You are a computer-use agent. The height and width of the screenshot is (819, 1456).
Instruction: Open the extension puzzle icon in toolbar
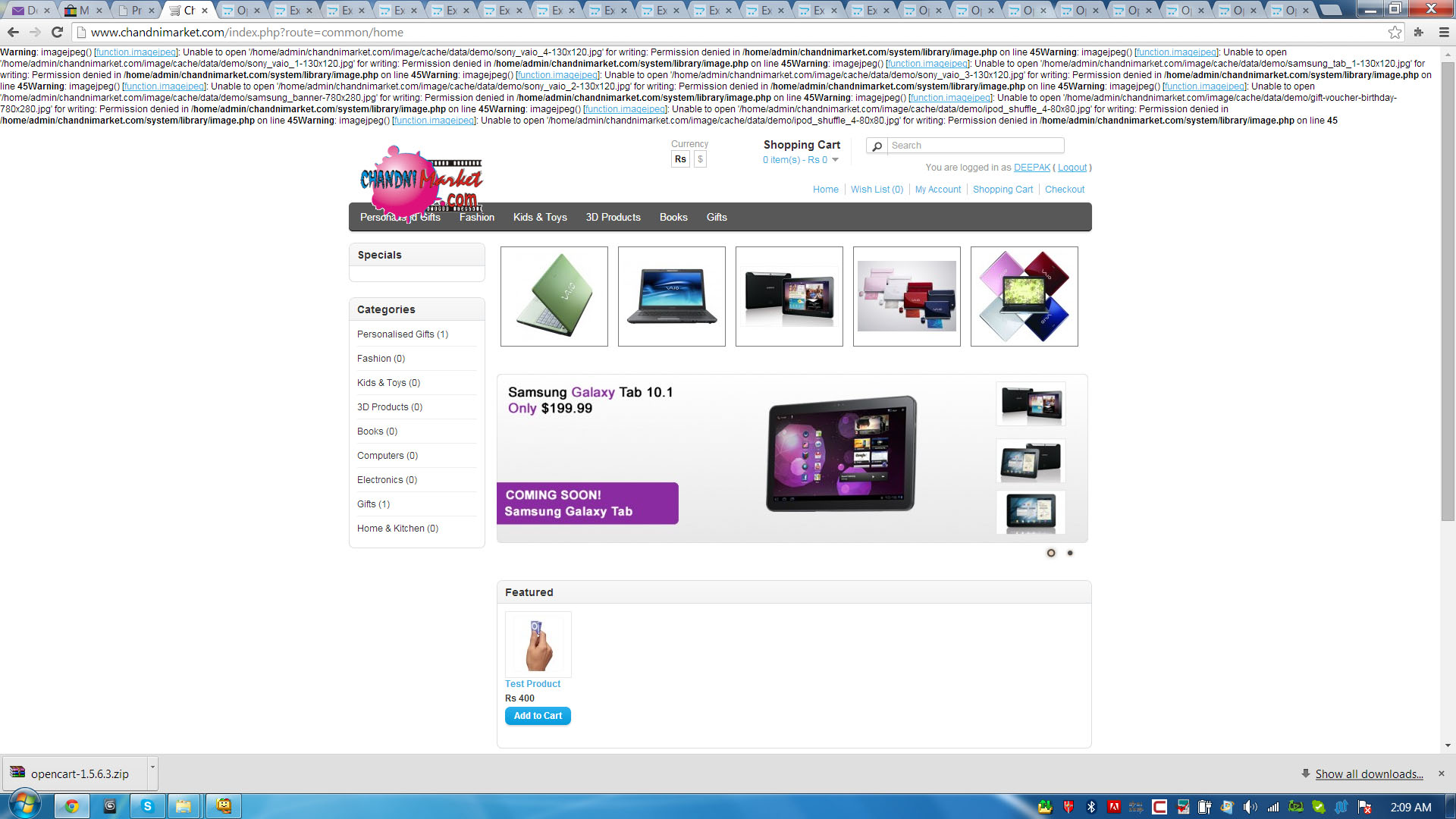[x=1419, y=33]
